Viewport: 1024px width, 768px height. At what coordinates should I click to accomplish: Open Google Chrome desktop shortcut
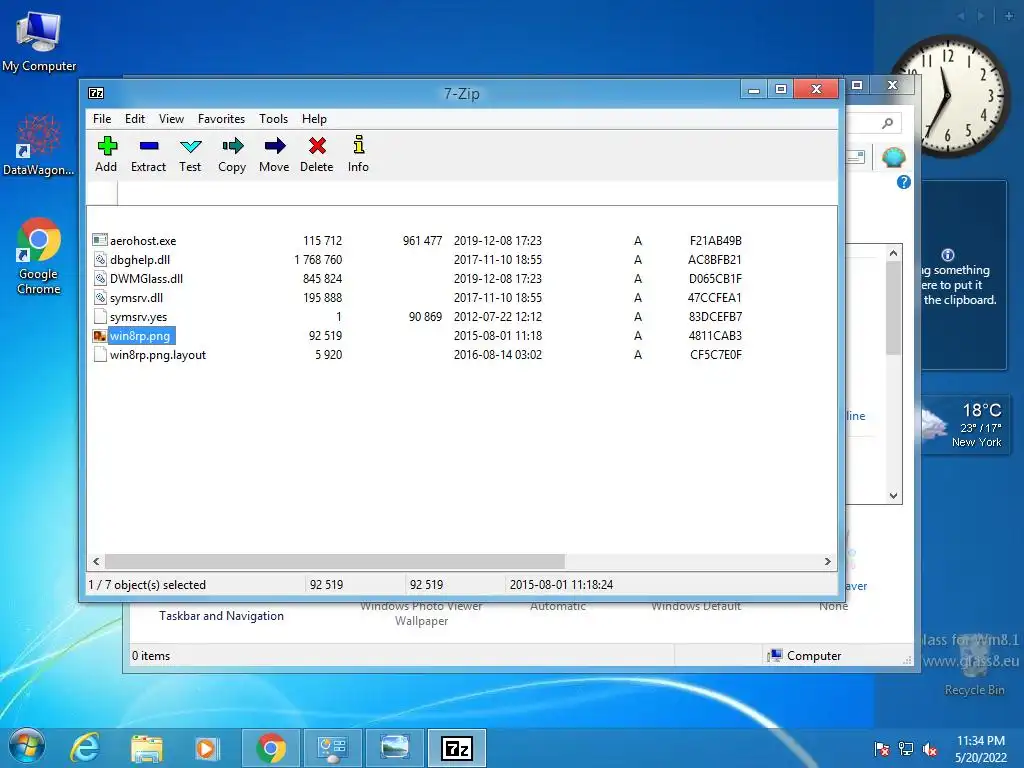point(39,256)
